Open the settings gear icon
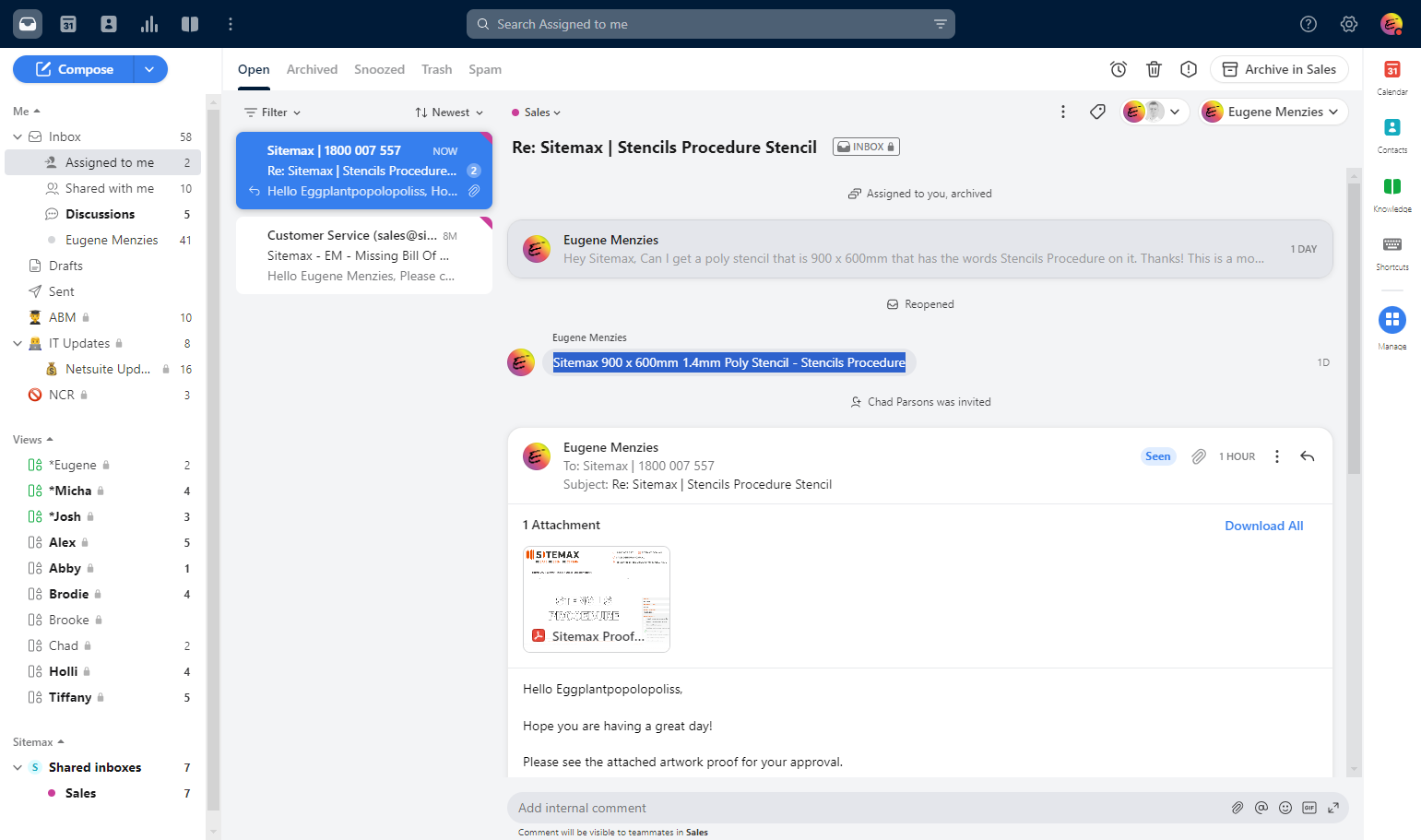Viewport: 1421px width, 840px height. pos(1349,24)
